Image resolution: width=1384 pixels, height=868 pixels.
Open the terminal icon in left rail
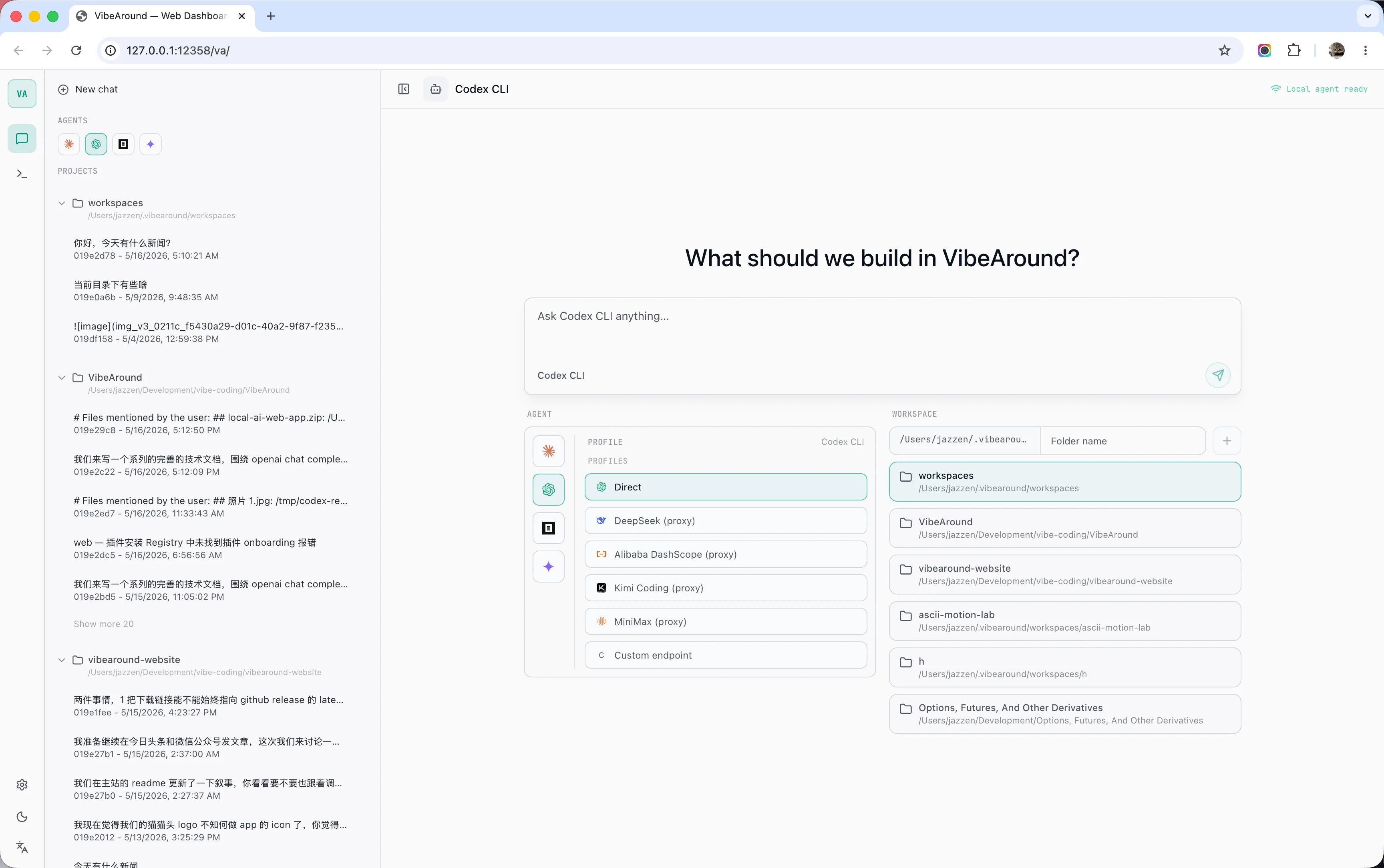click(x=22, y=173)
